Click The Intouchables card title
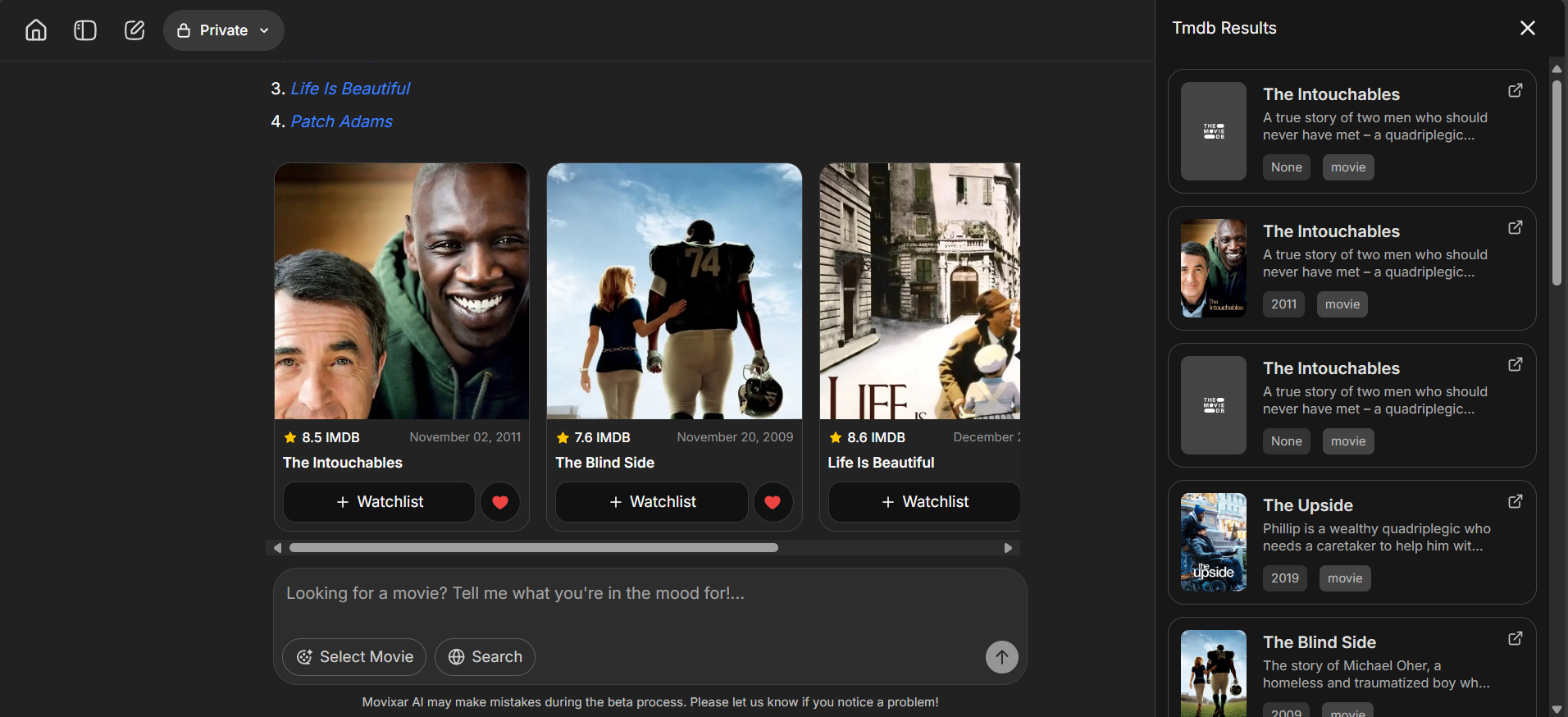 coord(343,463)
